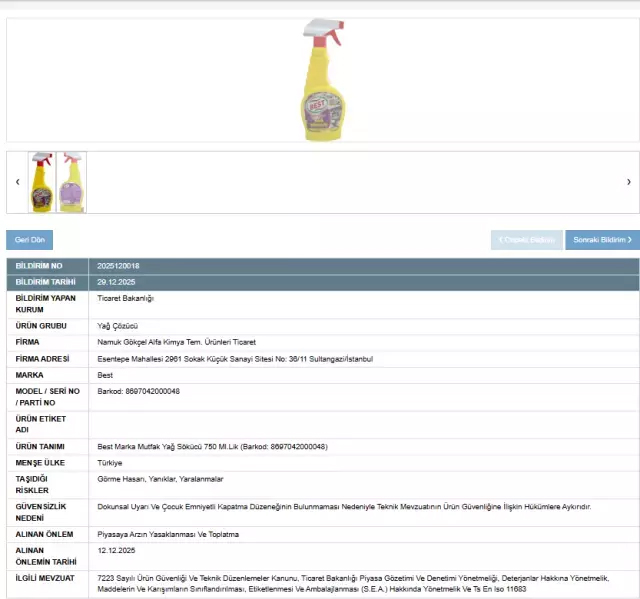Click the measure date 12.12.2025

pos(116,550)
